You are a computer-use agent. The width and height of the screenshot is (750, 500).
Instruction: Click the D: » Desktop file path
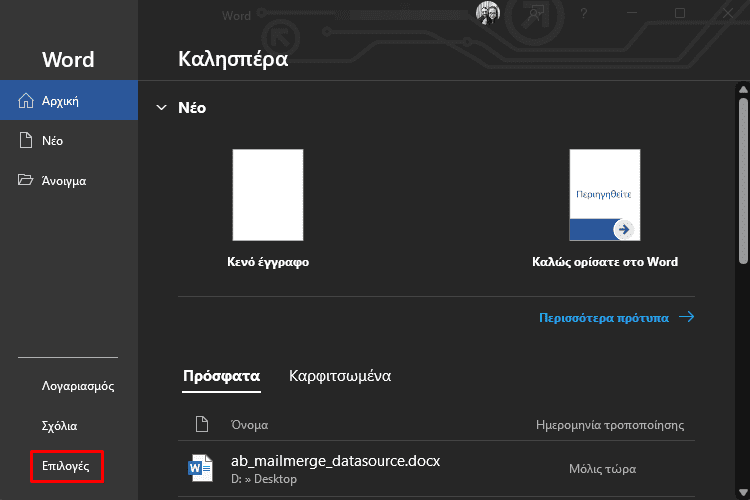tap(264, 479)
